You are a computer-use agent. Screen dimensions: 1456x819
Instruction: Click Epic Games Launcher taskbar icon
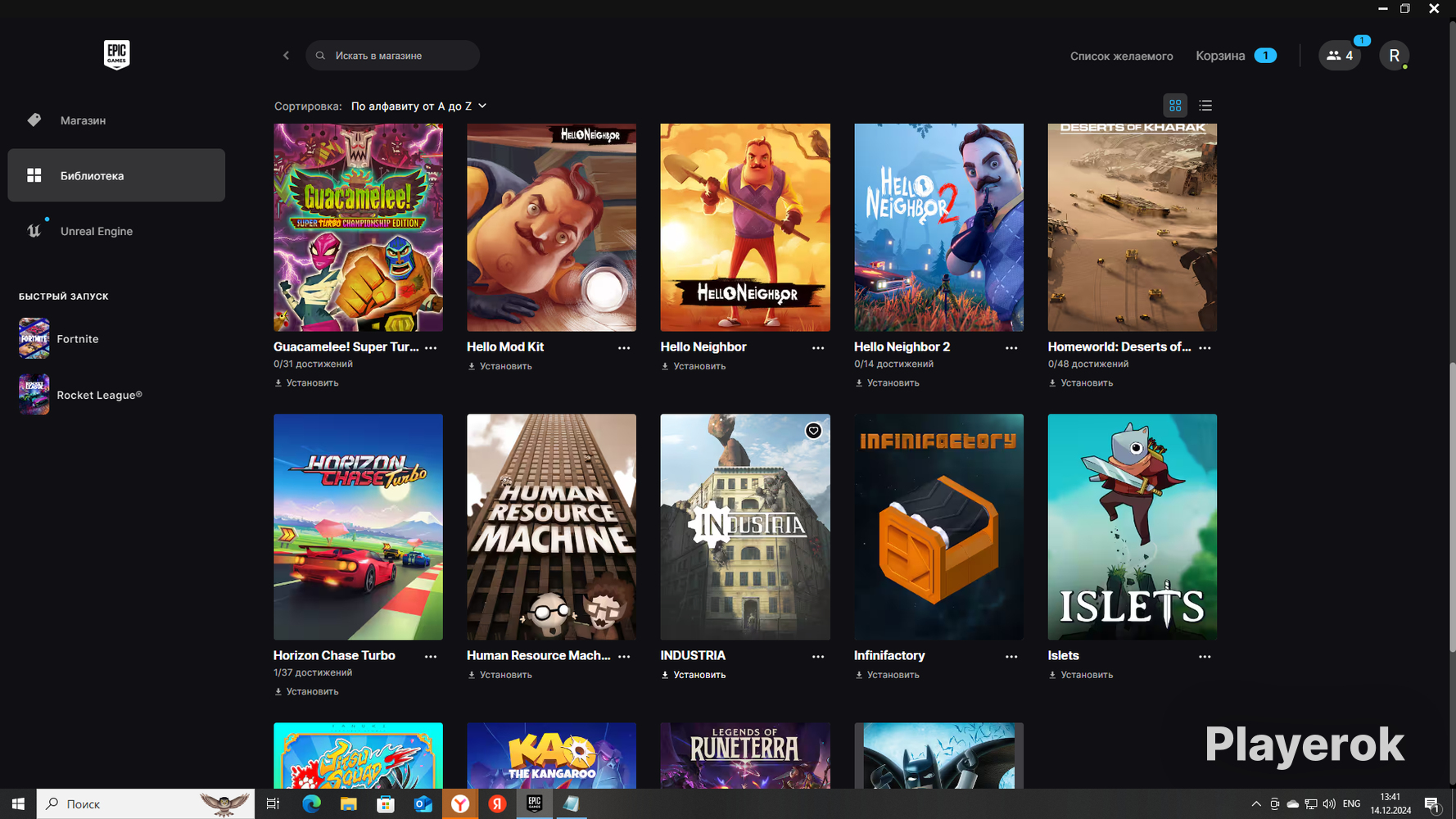pos(534,804)
